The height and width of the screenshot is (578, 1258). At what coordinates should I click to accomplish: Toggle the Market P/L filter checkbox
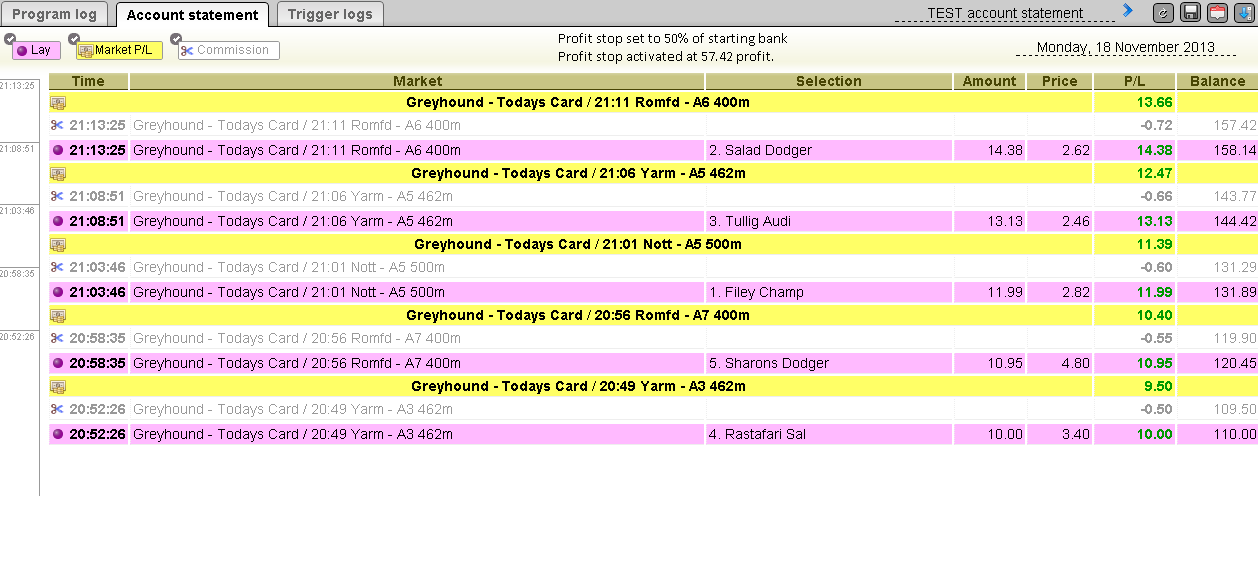pyautogui.click(x=74, y=39)
